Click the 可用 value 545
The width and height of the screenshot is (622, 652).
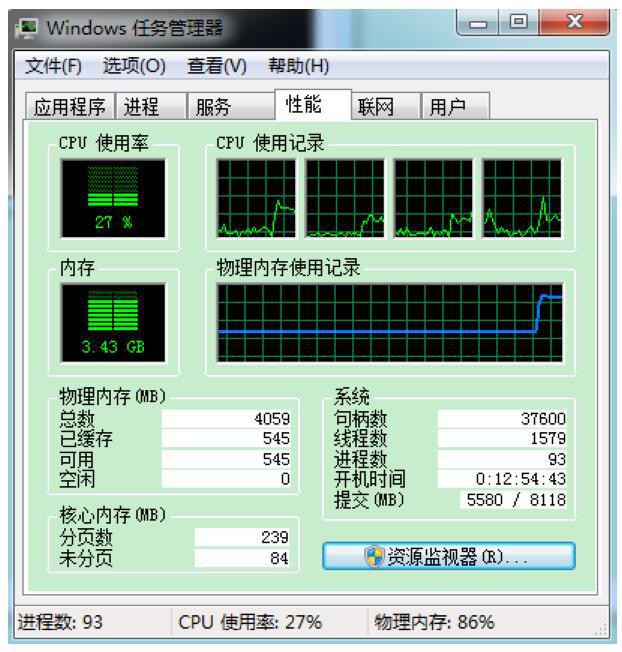tap(226, 459)
